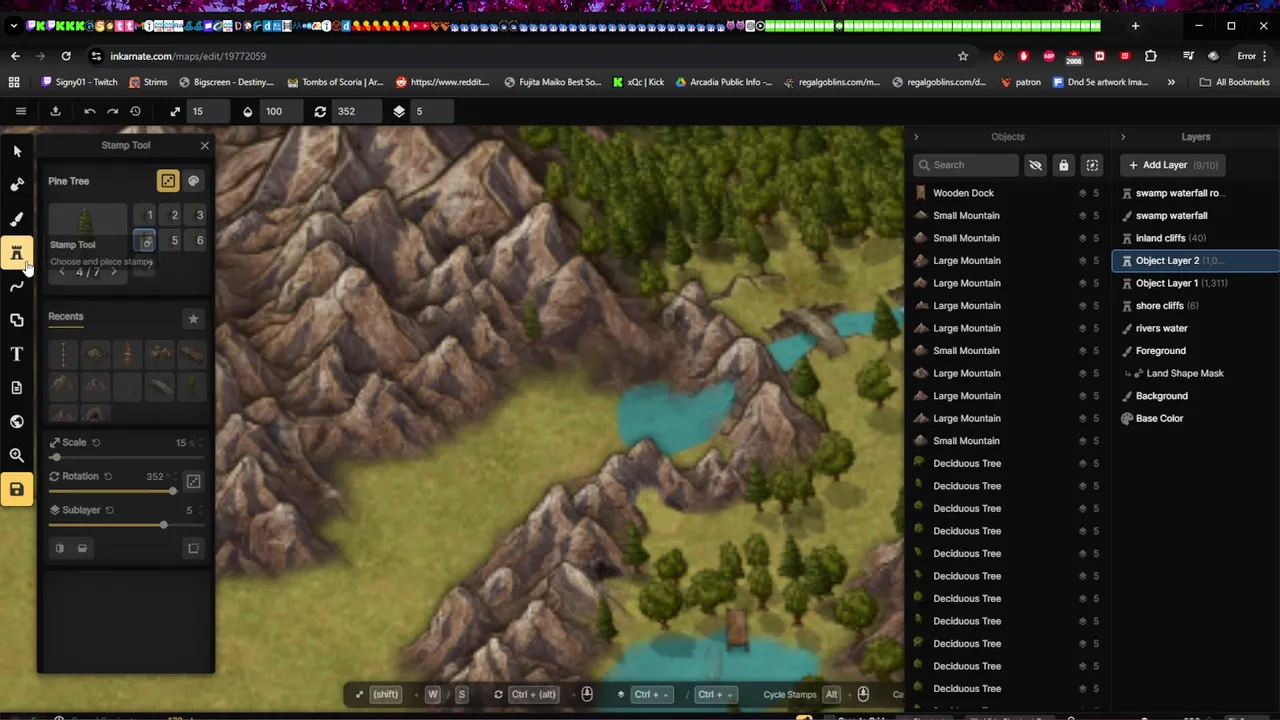This screenshot has height=720, width=1280.
Task: Select the swamp waterfall ro... layer
Action: pos(1196,193)
